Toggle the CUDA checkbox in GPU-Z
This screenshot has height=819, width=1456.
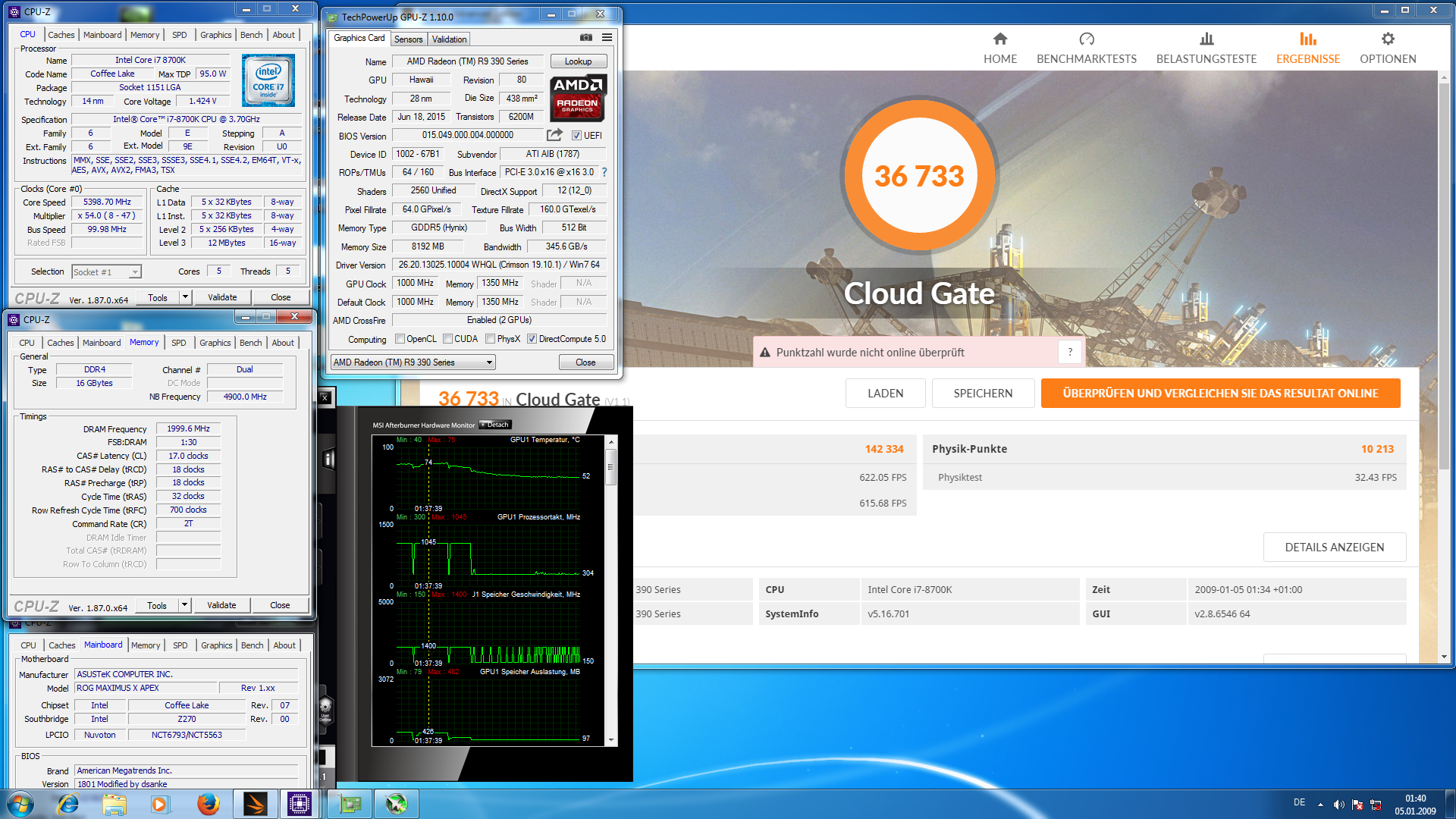[x=447, y=339]
